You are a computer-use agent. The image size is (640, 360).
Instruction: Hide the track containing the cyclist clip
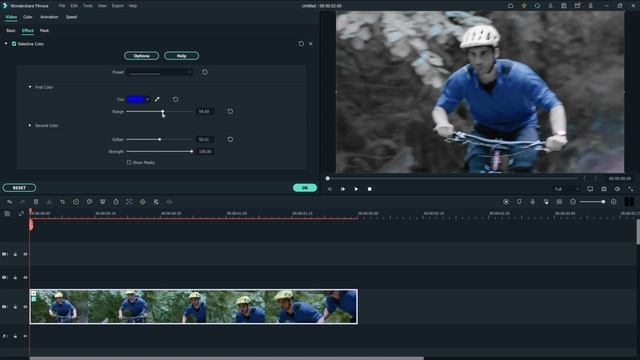[x=25, y=307]
